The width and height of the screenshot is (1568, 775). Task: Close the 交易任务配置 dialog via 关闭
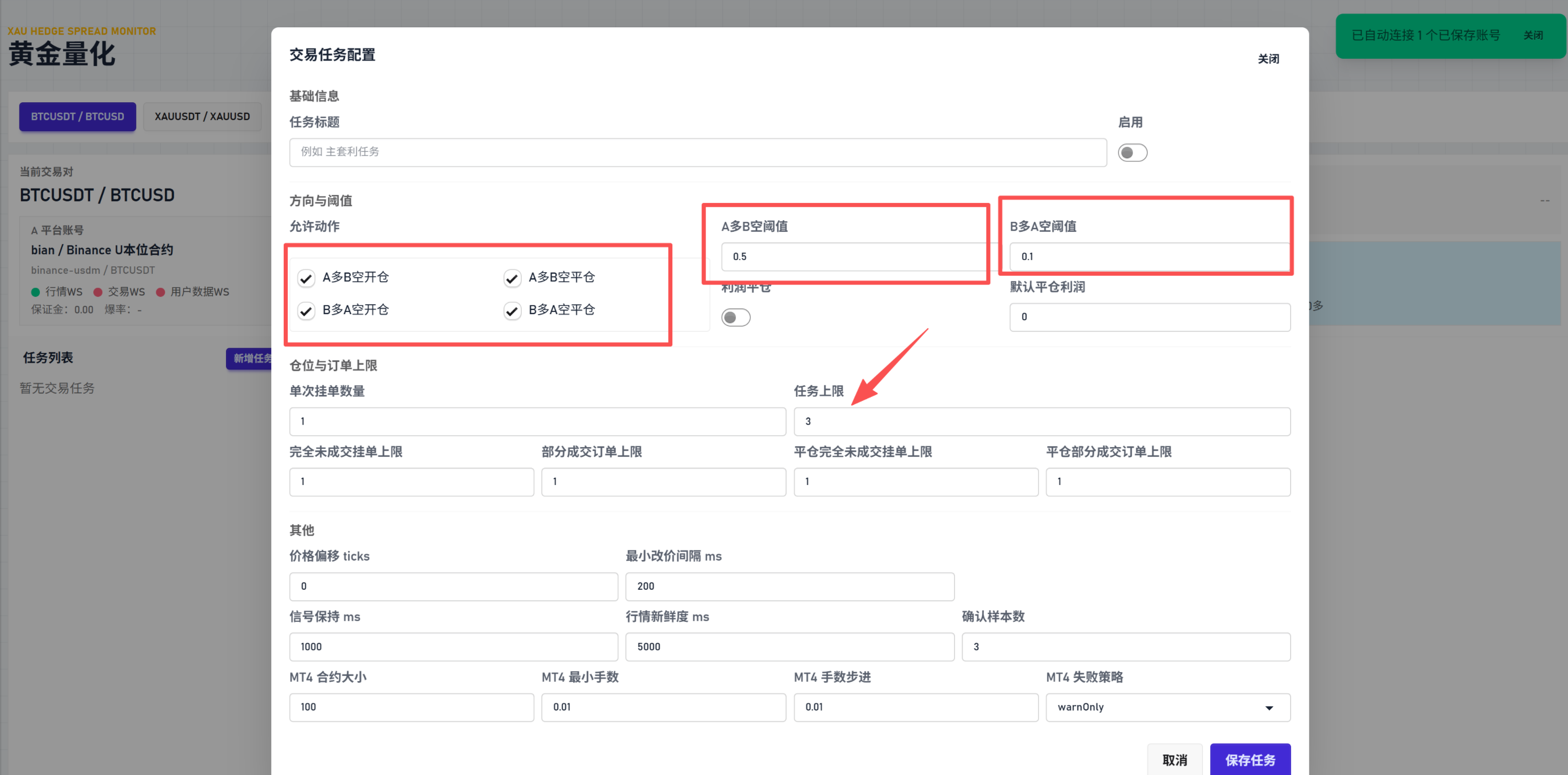click(x=1268, y=59)
